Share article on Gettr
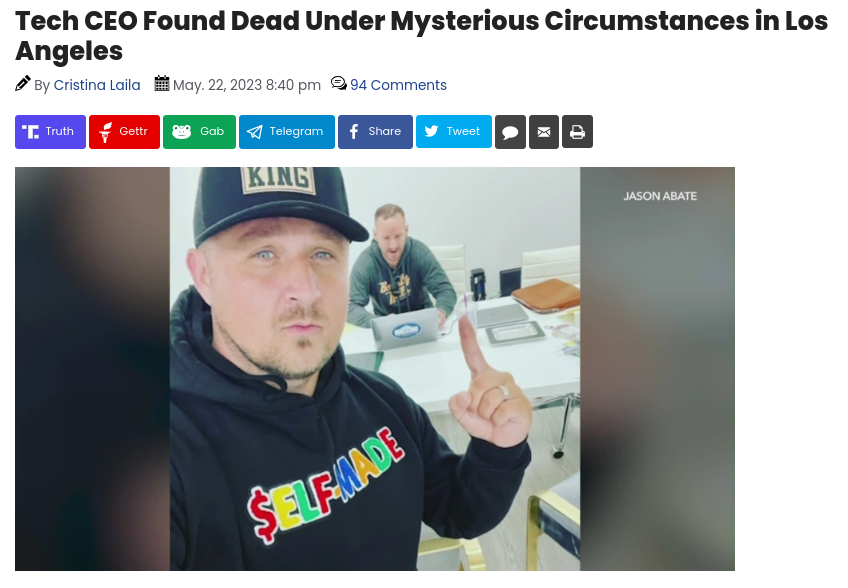Viewport: 848px width, 588px height. click(124, 131)
